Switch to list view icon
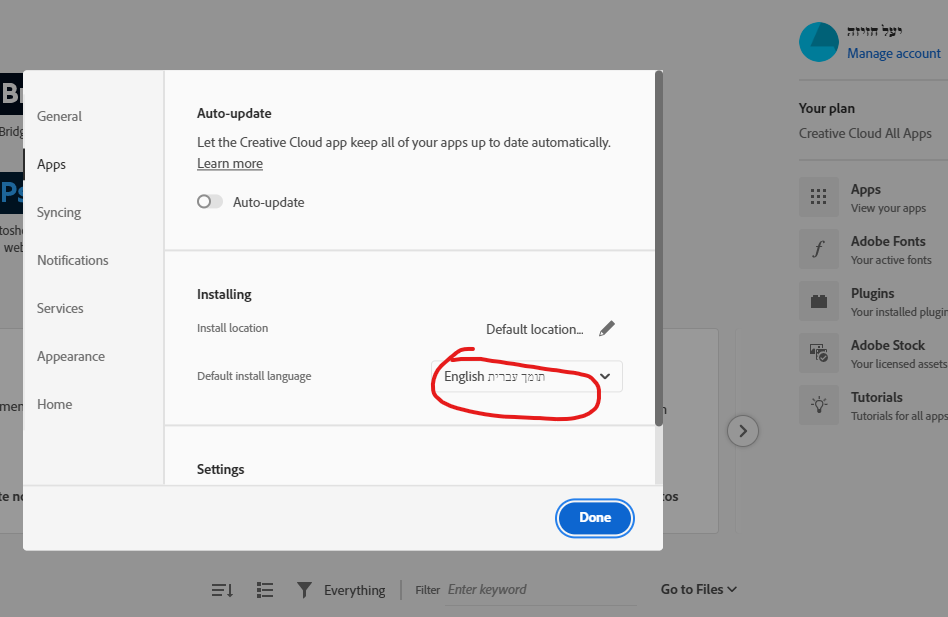This screenshot has width=948, height=617. point(265,590)
